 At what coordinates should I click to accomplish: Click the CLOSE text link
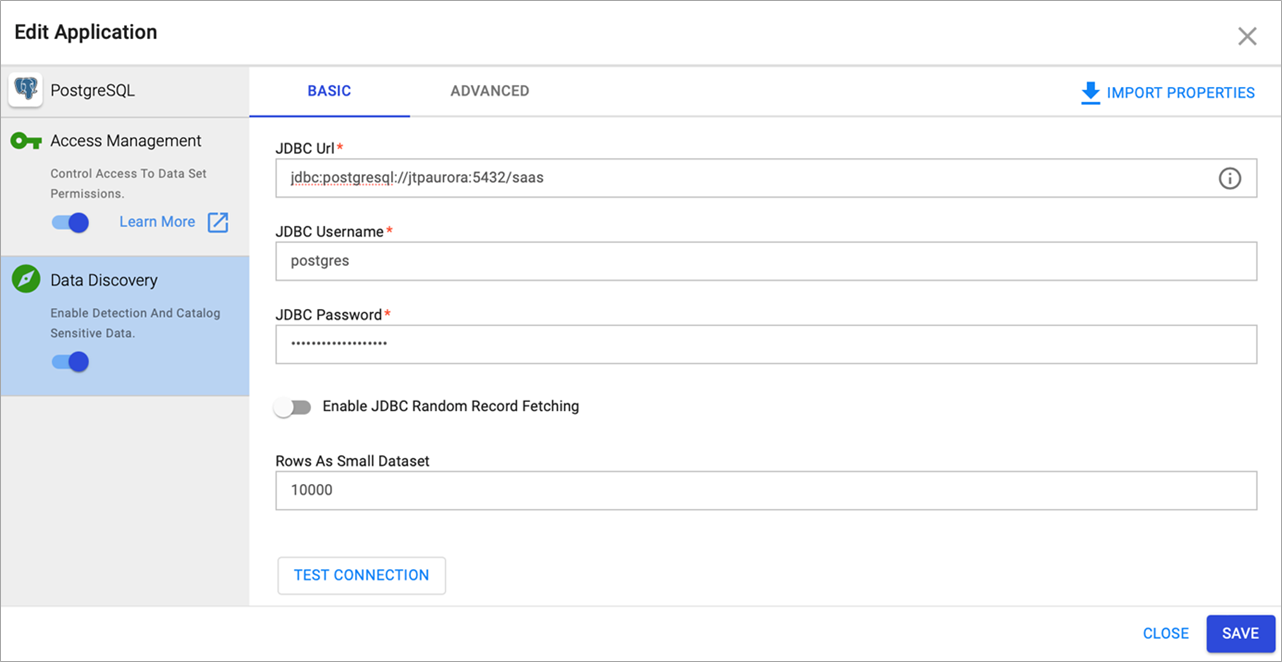1165,633
